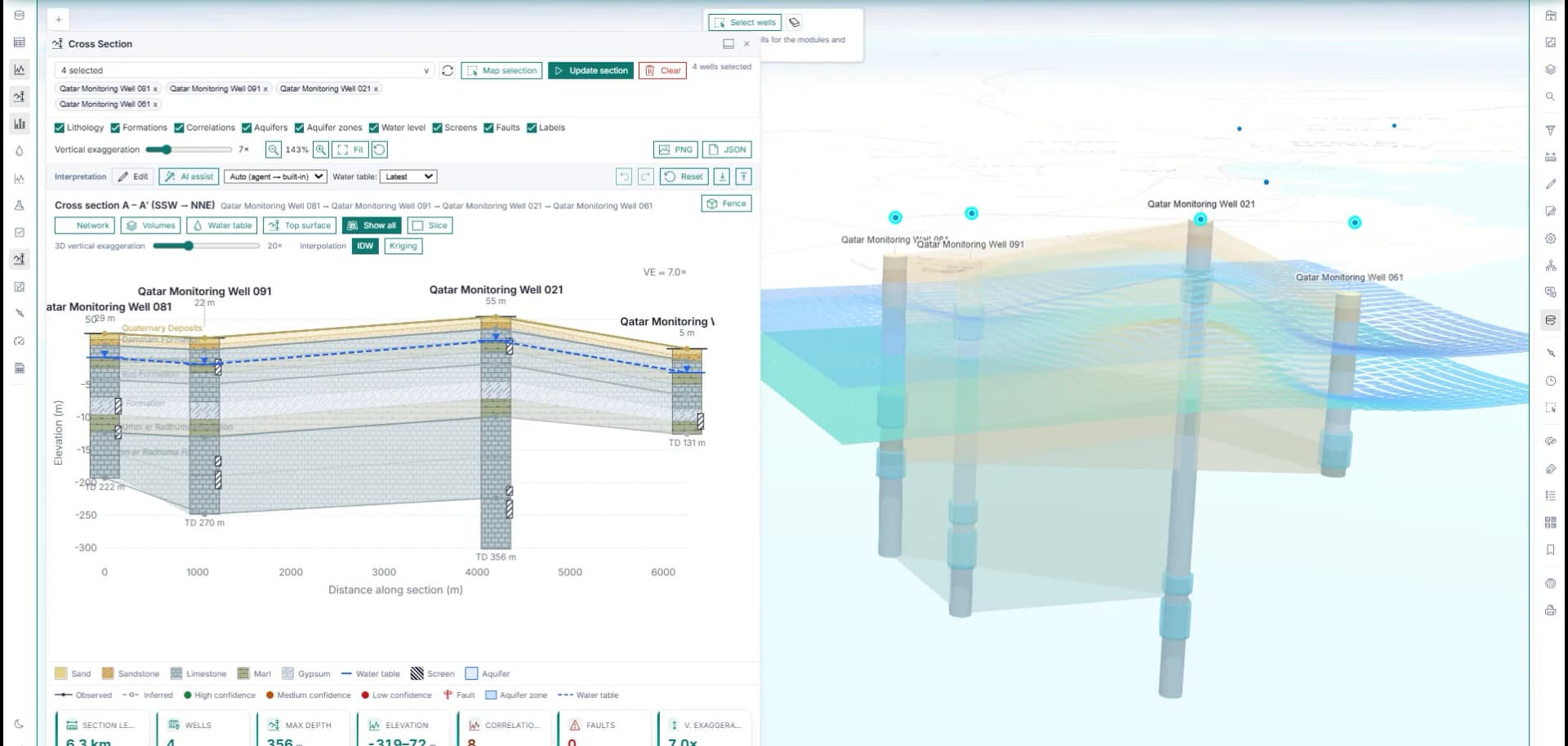
Task: Select the Network view tab
Action: click(x=85, y=226)
